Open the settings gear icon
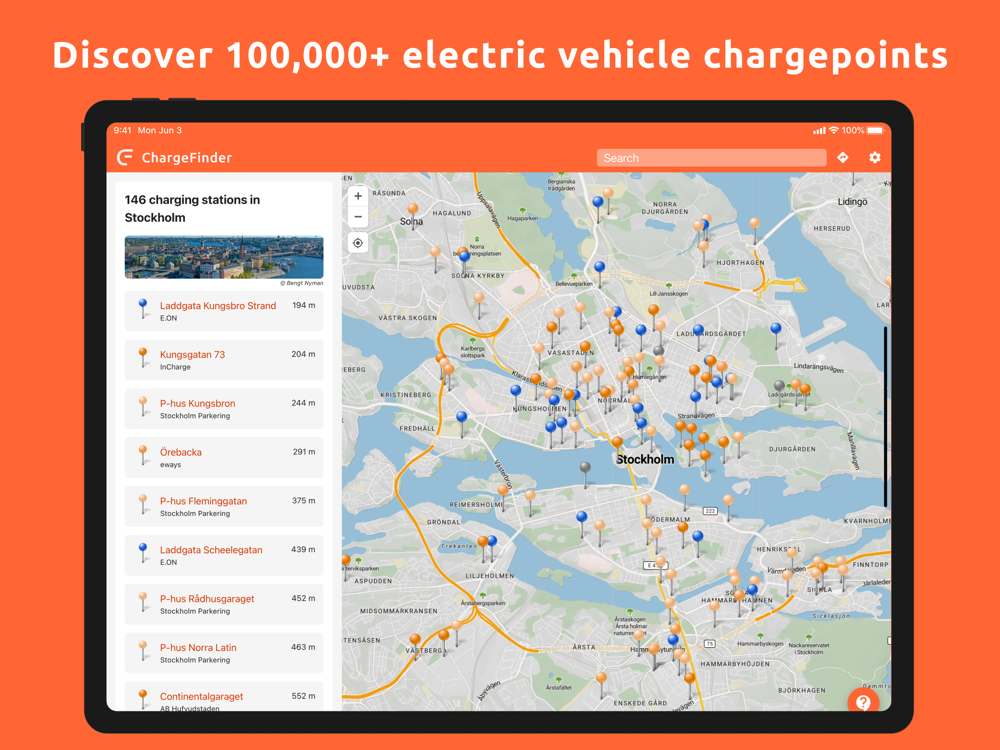 coord(874,158)
